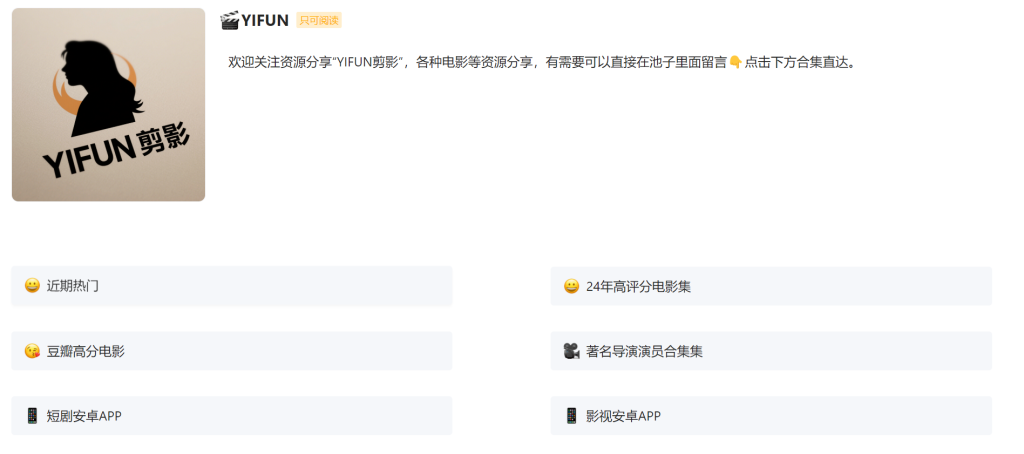The image size is (1024, 454).
Task: Click the phone icon beside 短剧安卓APP
Action: pos(32,415)
